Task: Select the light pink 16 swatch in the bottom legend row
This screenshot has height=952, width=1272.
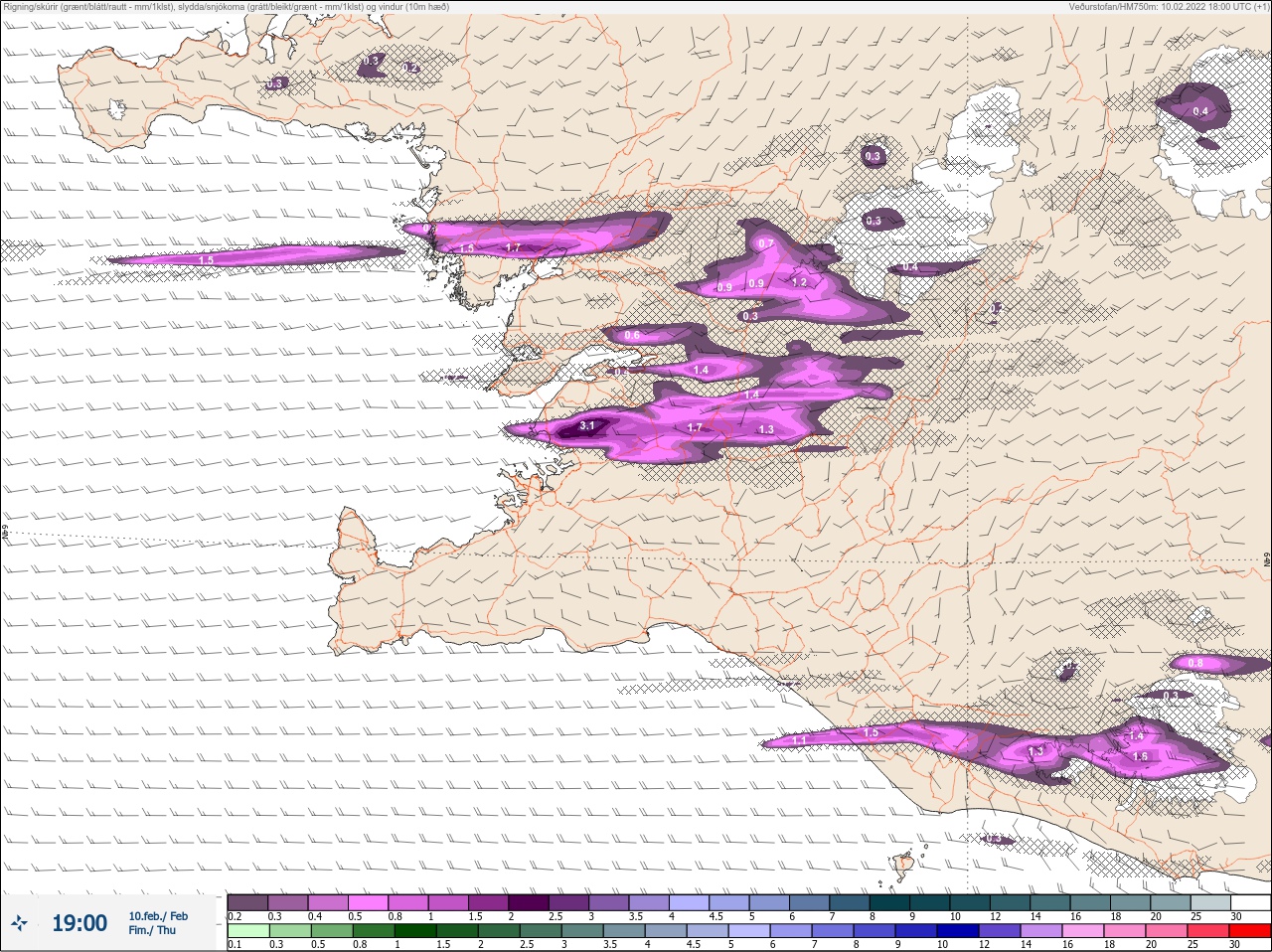Action: (1083, 931)
